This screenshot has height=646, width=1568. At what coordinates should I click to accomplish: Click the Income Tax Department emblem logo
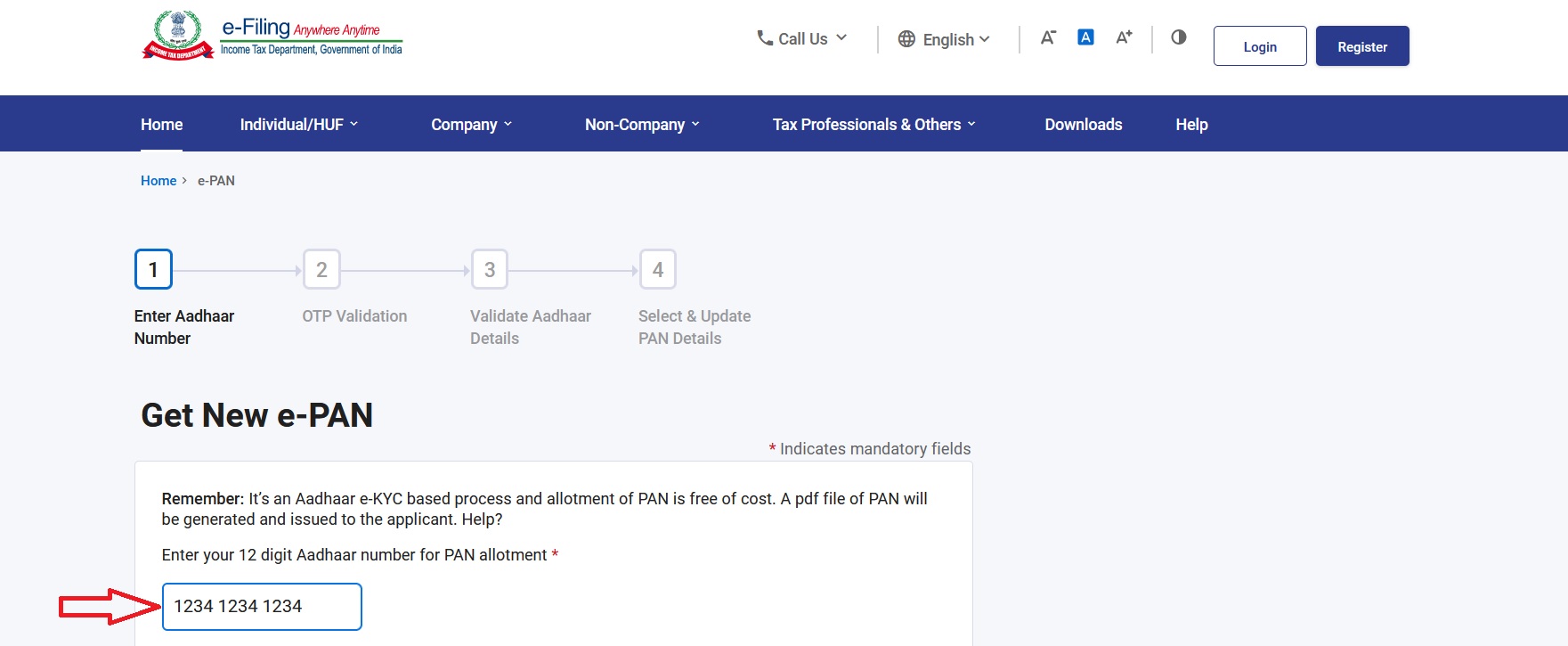click(178, 36)
